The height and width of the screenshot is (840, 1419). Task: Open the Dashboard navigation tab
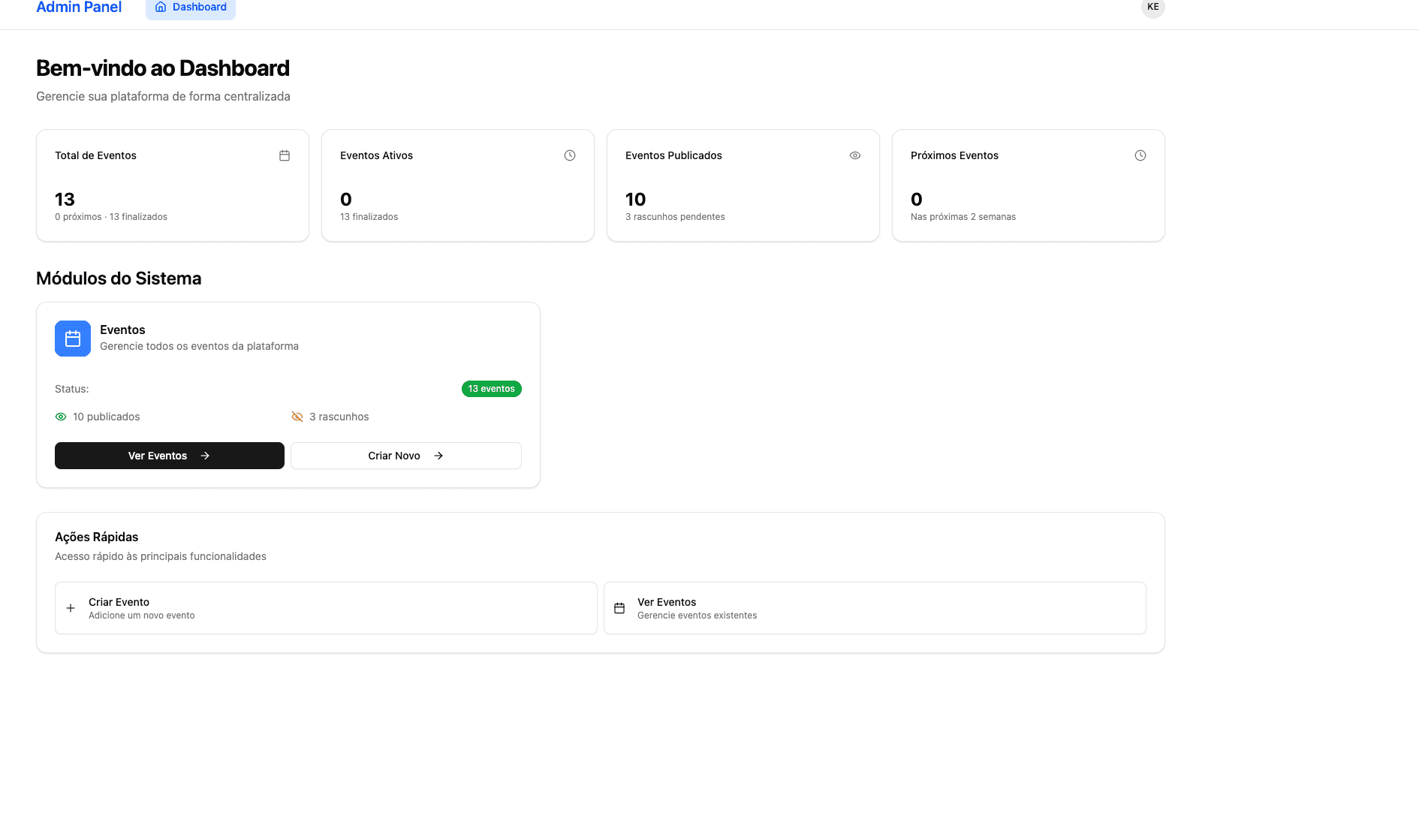190,7
